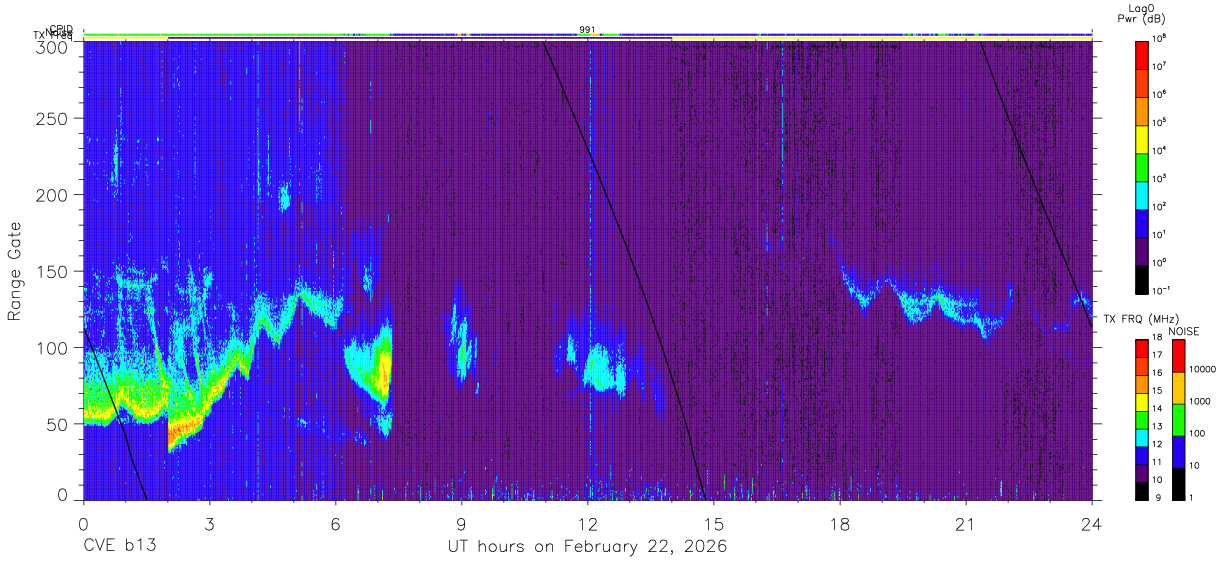Screen dimensions: 1228x567
Task: Click the y-axis tick label '250'
Action: (53, 119)
